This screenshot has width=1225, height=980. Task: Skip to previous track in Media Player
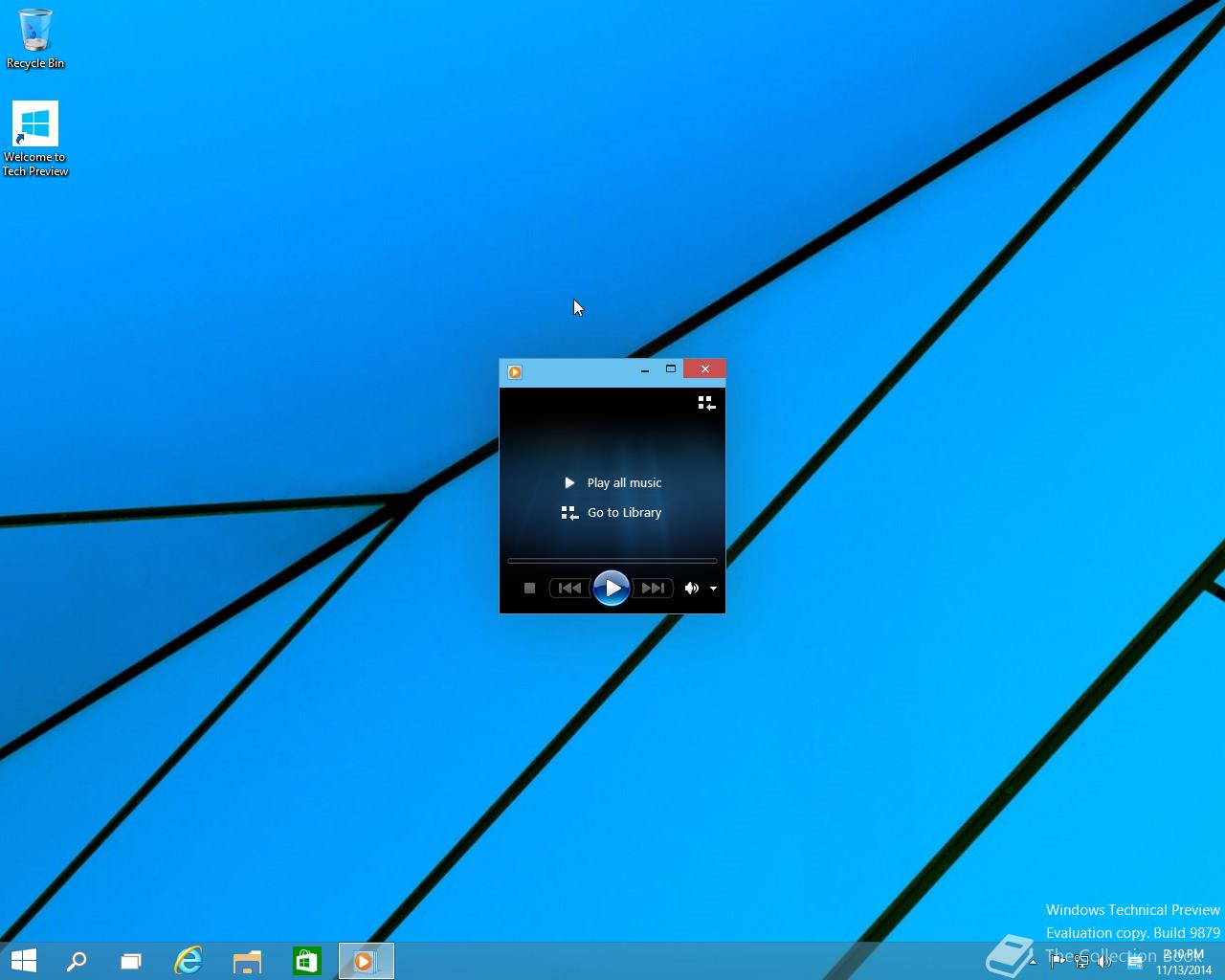click(569, 588)
